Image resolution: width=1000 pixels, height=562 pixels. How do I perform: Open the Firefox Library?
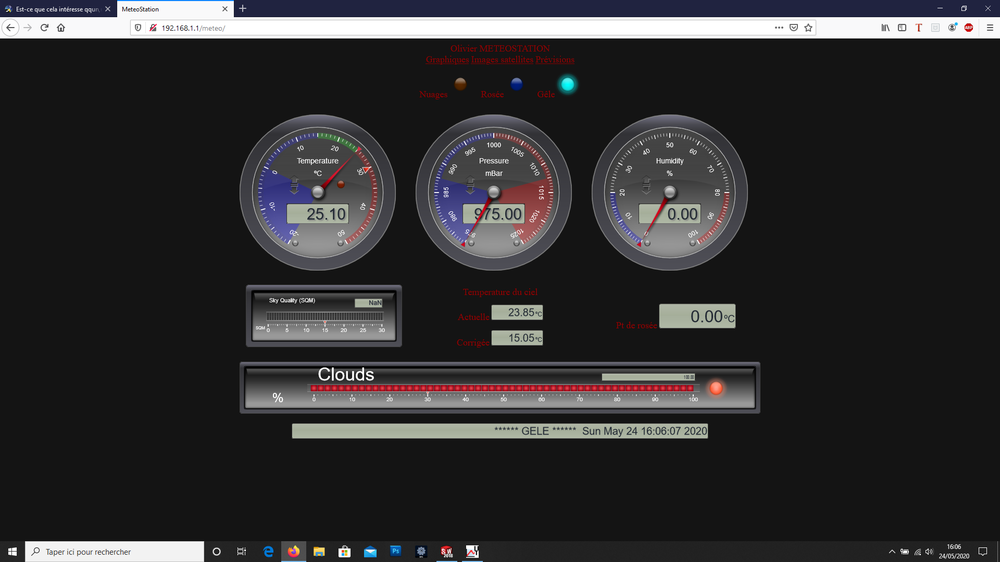(885, 28)
